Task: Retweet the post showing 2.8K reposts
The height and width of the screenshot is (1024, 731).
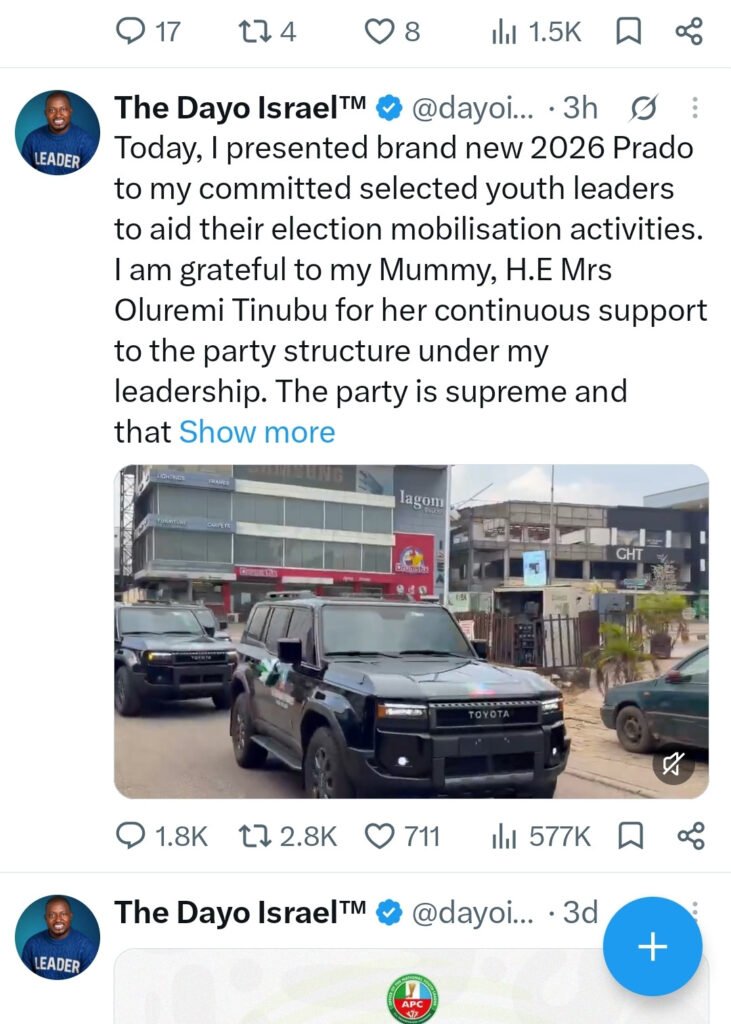Action: coord(287,836)
